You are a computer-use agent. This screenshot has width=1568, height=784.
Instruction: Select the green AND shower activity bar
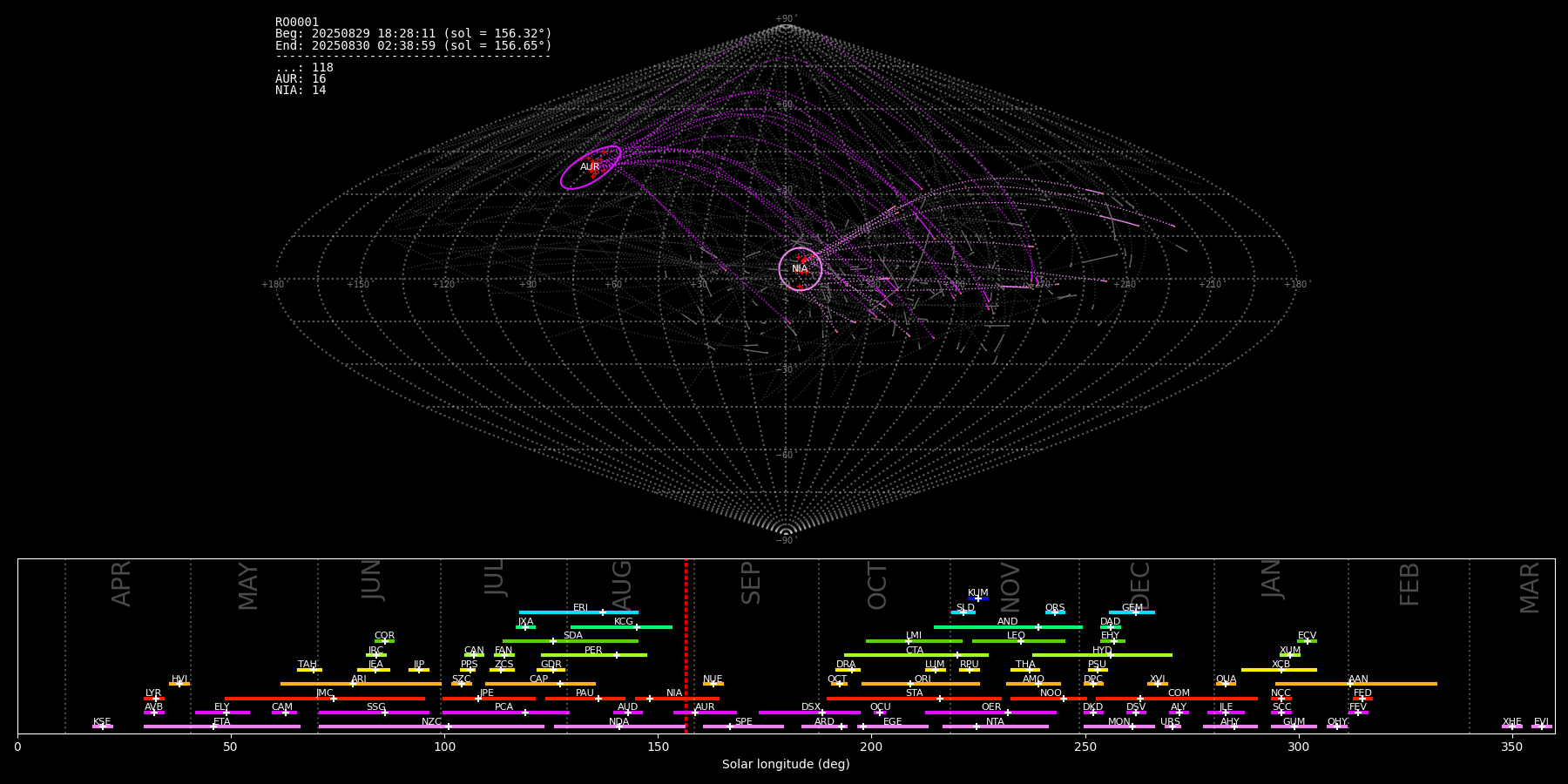click(x=984, y=626)
